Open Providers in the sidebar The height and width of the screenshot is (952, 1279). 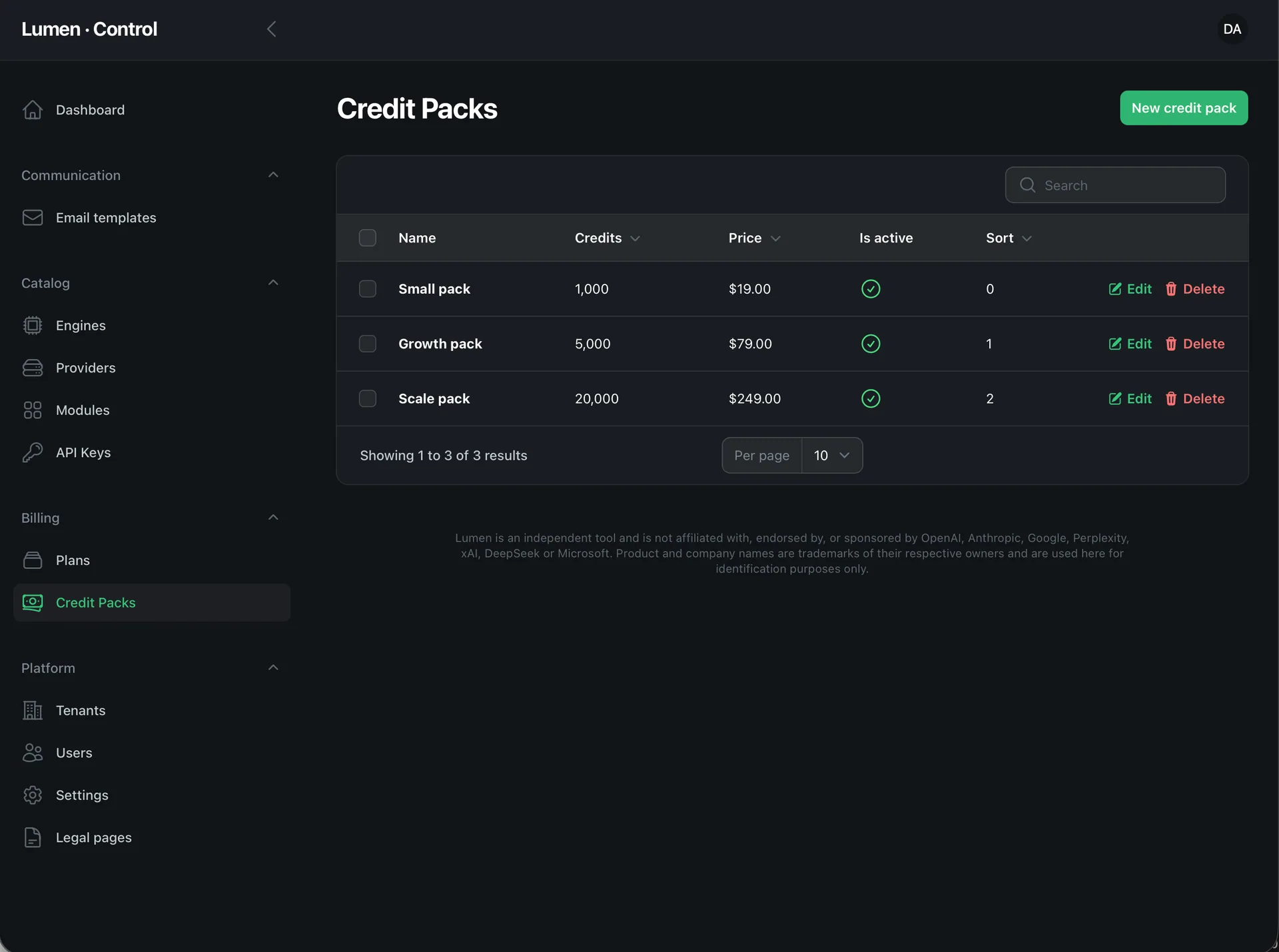[152, 368]
